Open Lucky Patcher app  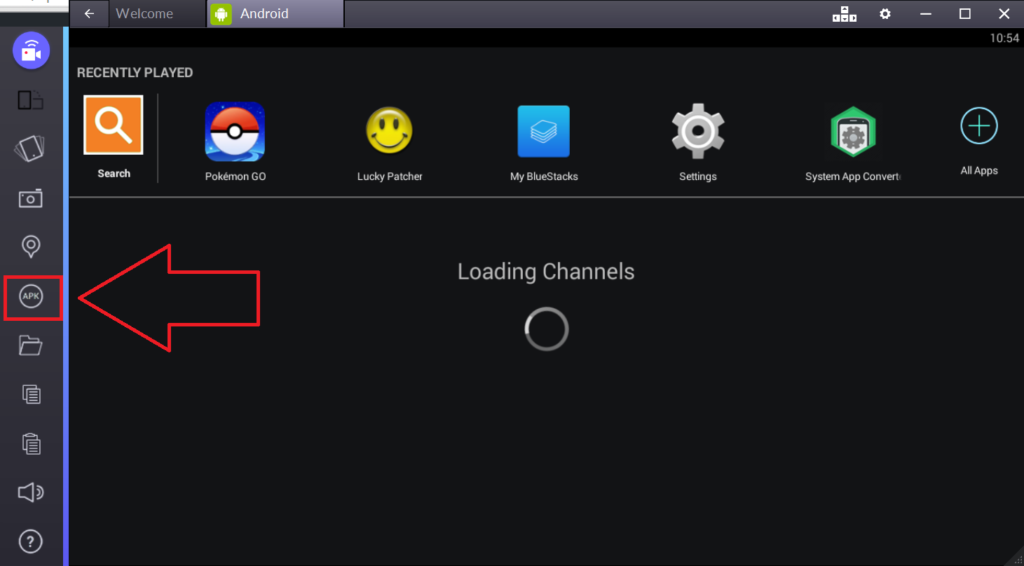tap(390, 132)
